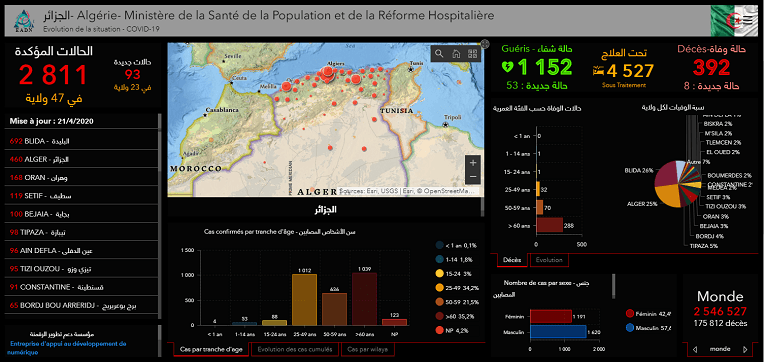
Task: Click the 'monde' label between arrows
Action: pos(720,349)
